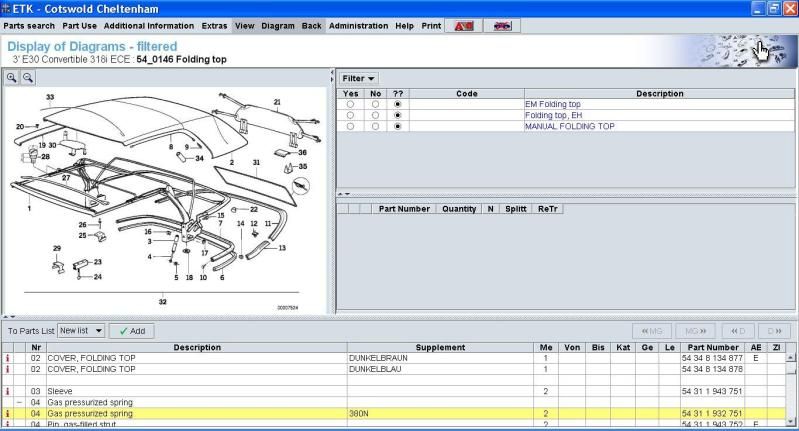Select No for EM Folding top
Screen dimensions: 799x431
(x=376, y=104)
